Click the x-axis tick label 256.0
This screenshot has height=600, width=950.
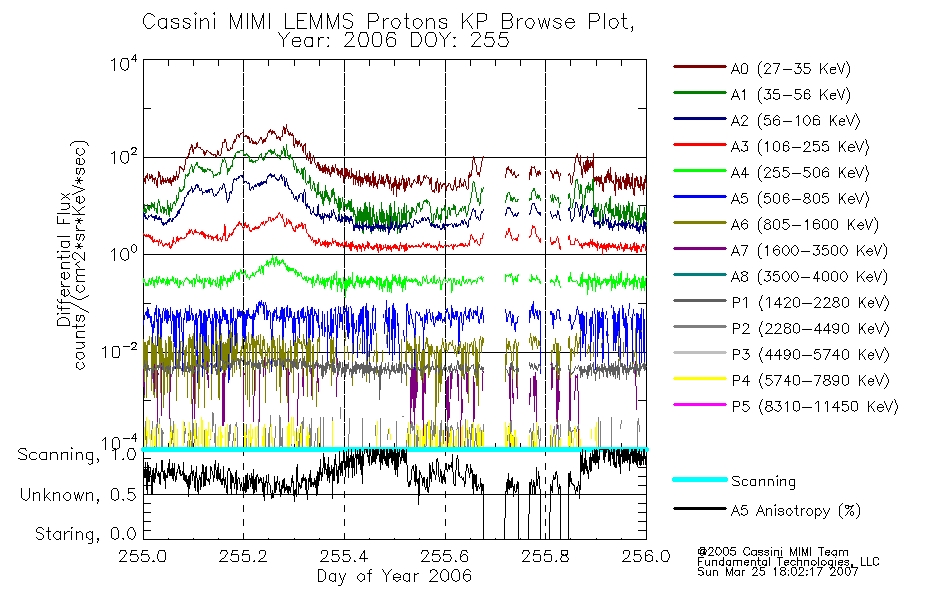(x=646, y=556)
